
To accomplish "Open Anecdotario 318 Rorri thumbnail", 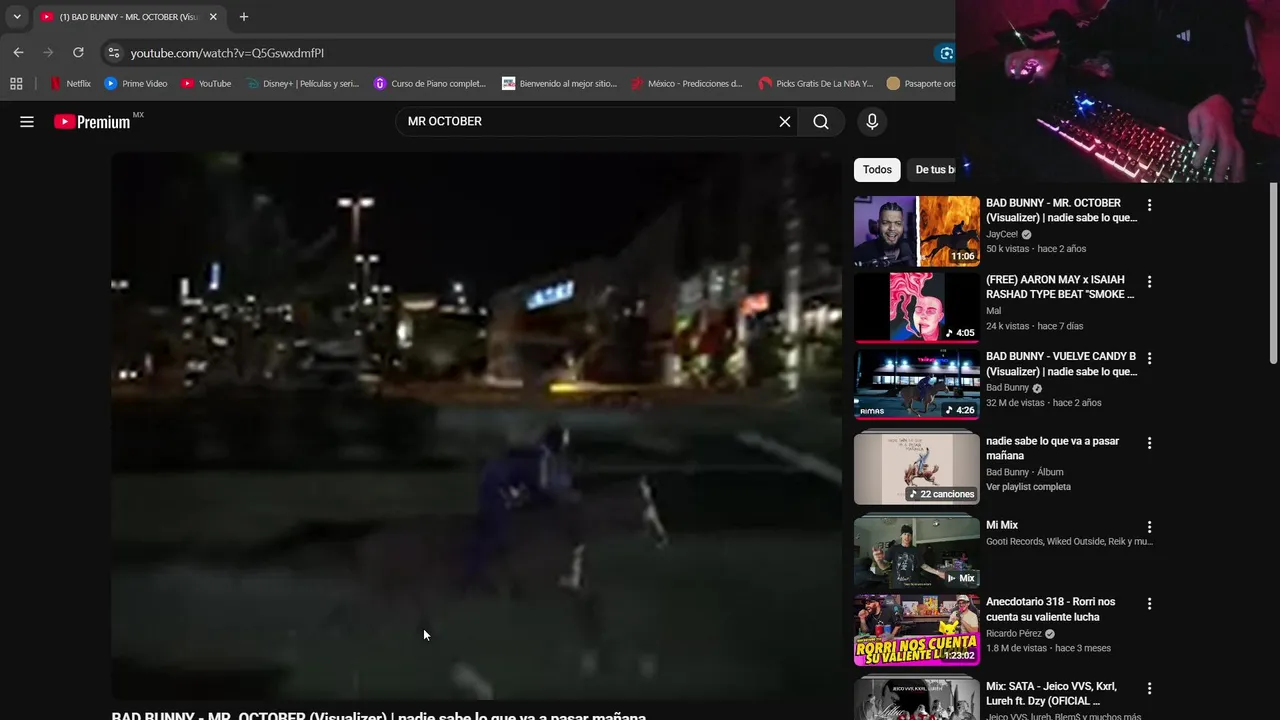I will point(917,630).
